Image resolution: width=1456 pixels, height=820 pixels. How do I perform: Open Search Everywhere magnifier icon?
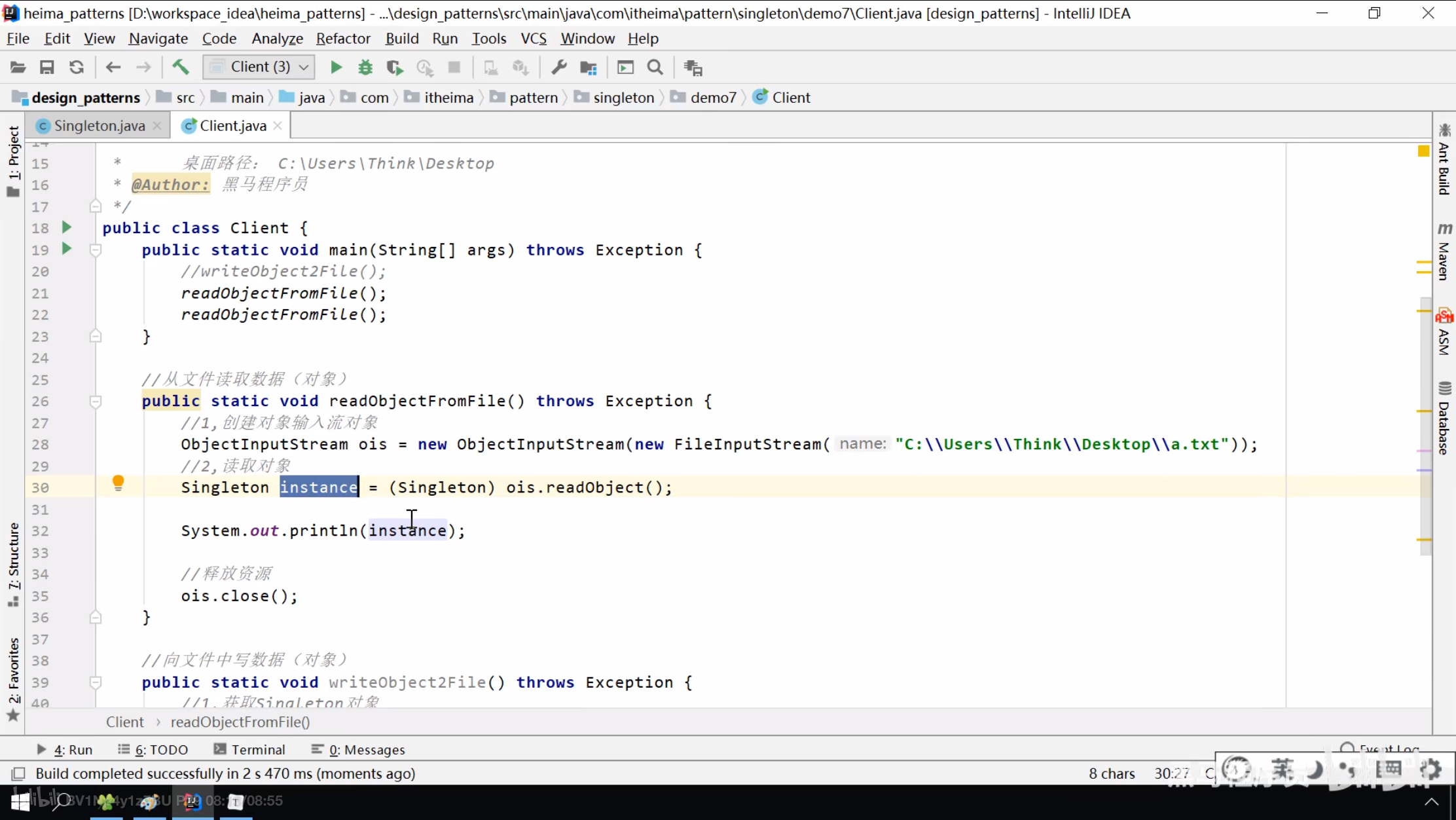tap(655, 67)
